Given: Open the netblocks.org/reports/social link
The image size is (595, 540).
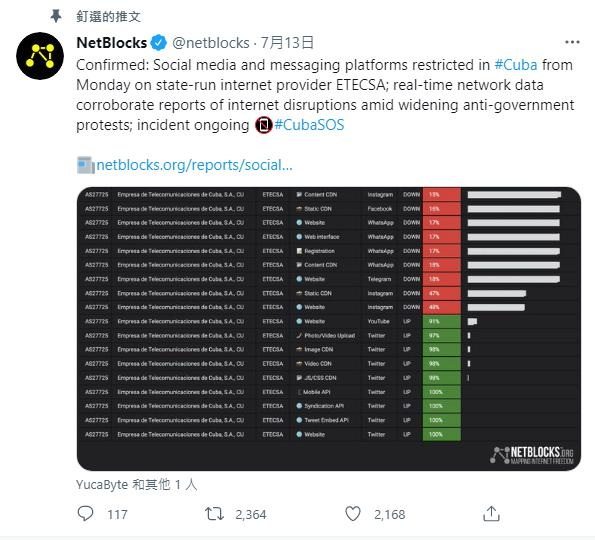Looking at the screenshot, I should pyautogui.click(x=195, y=165).
